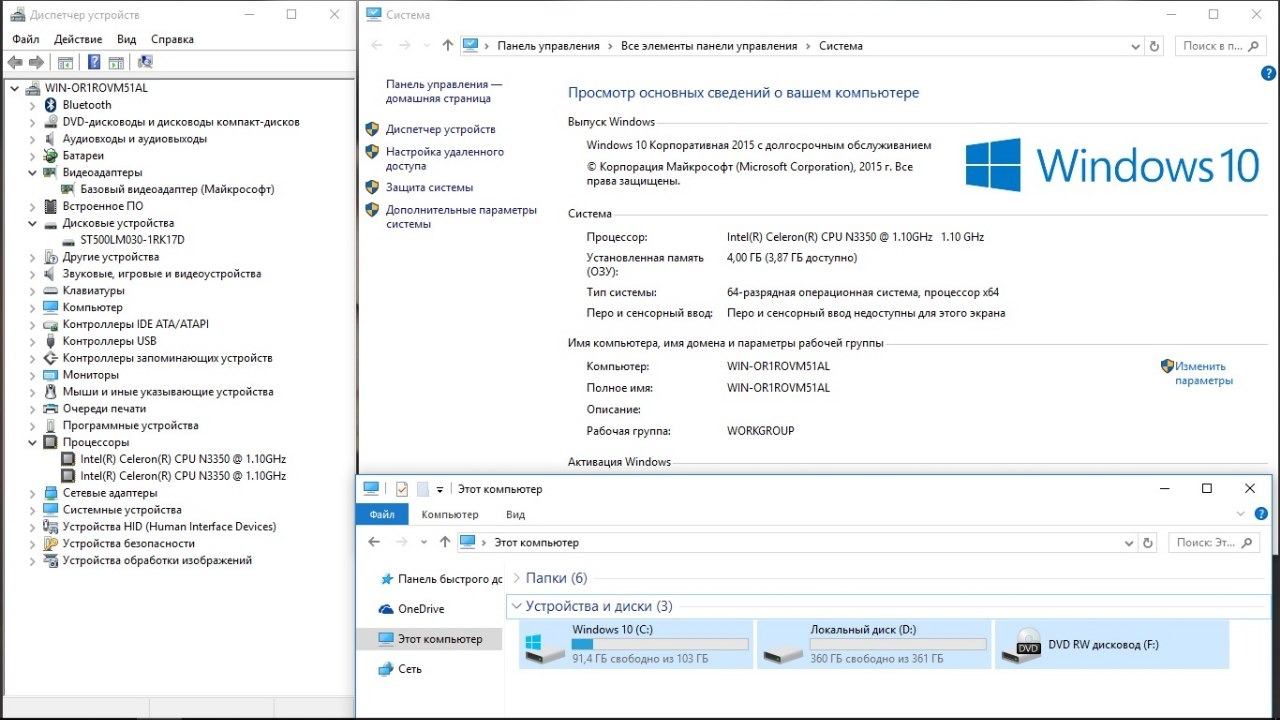
Task: Open the Действие menu in Device Manager
Action: pyautogui.click(x=78, y=39)
